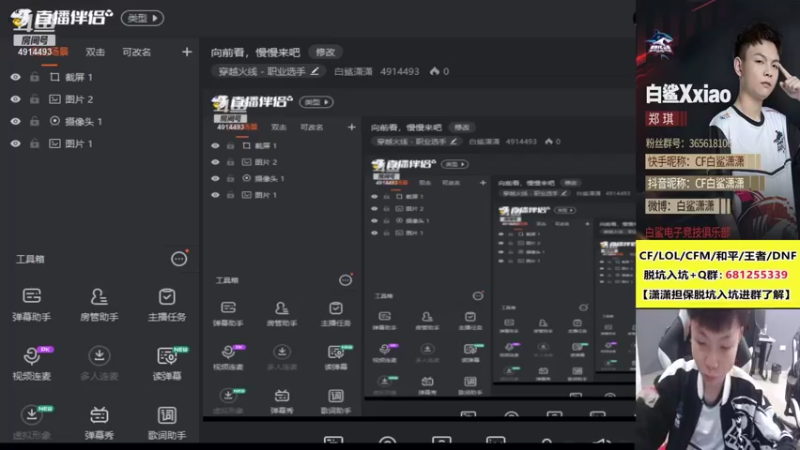Viewport: 800px width, 450px height.
Task: Add a new scene with plus icon
Action: (187, 52)
